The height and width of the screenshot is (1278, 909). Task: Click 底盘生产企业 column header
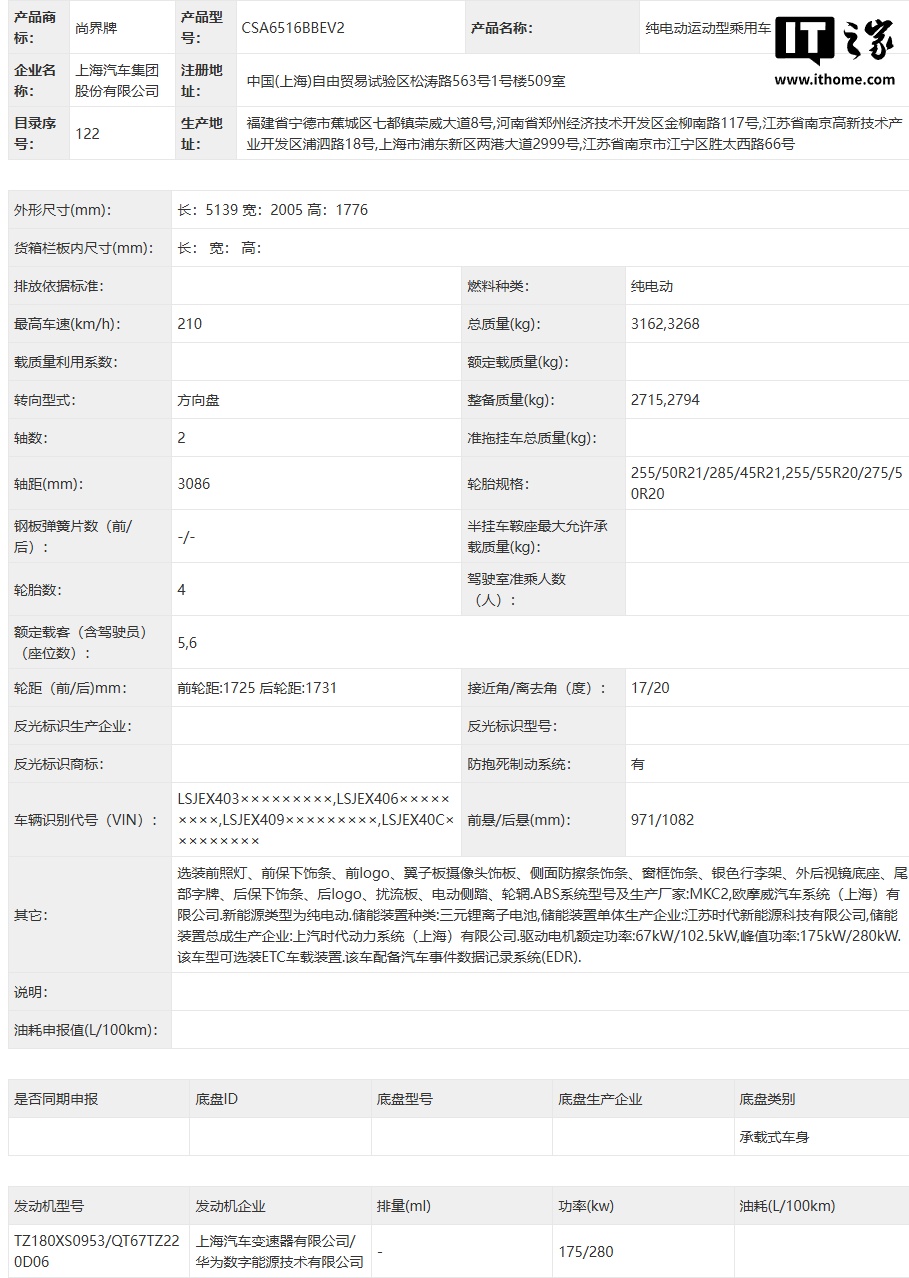coord(600,1099)
